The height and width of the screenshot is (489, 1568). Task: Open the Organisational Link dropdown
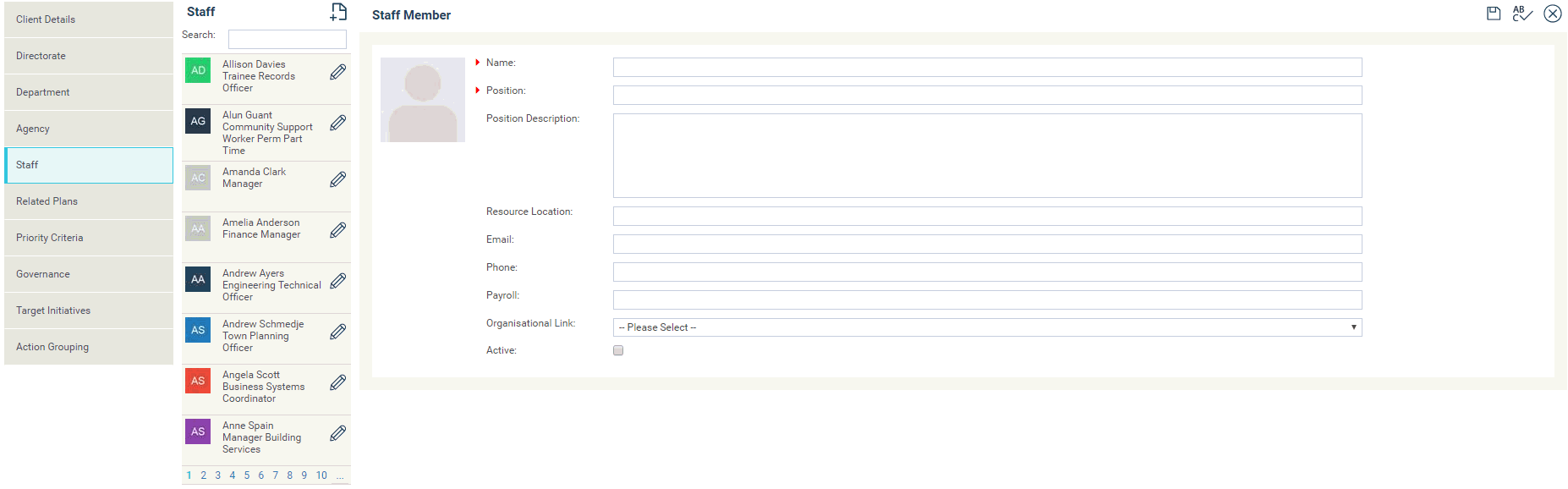(986, 327)
